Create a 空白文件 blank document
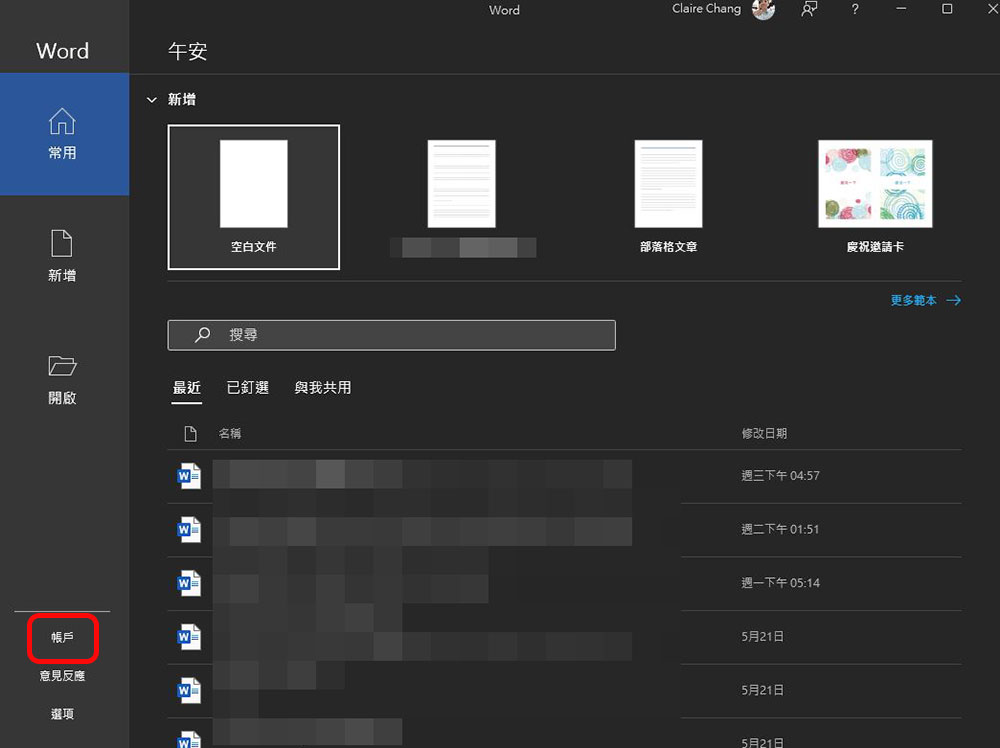The image size is (1000, 748). (x=254, y=197)
